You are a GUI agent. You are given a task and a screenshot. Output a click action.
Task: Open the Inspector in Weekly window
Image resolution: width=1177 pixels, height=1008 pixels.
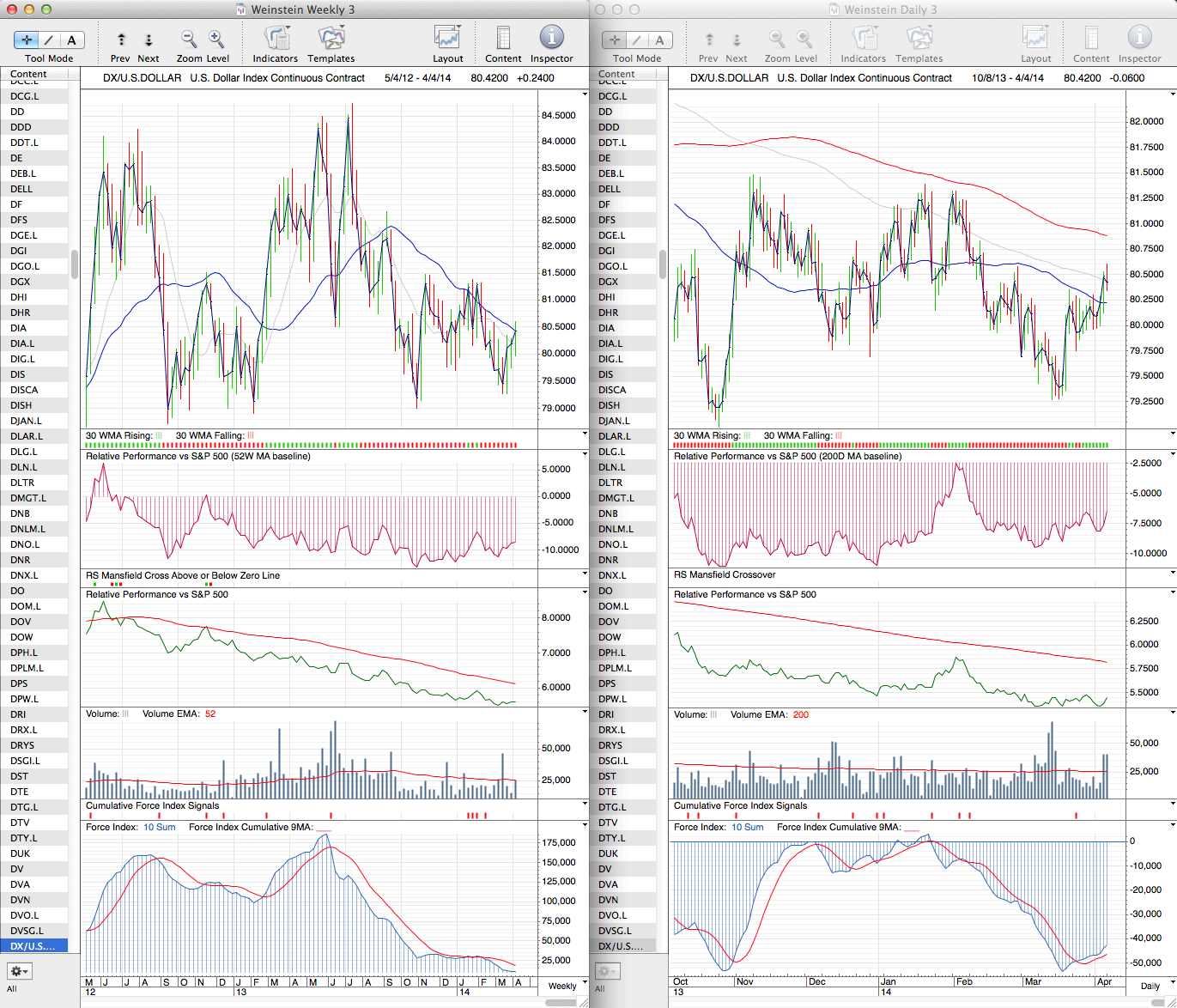click(x=551, y=39)
